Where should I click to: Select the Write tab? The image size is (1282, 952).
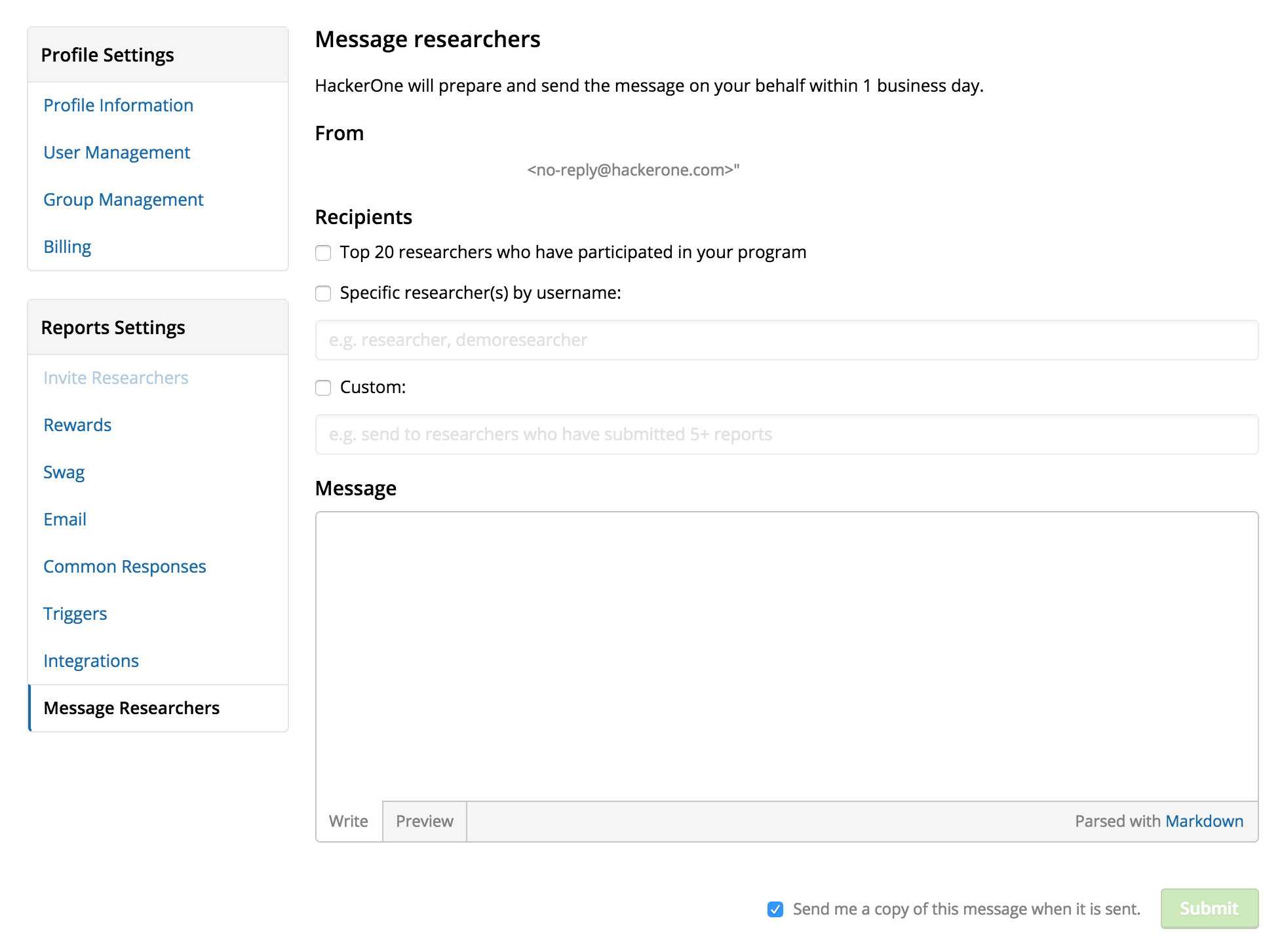click(349, 822)
